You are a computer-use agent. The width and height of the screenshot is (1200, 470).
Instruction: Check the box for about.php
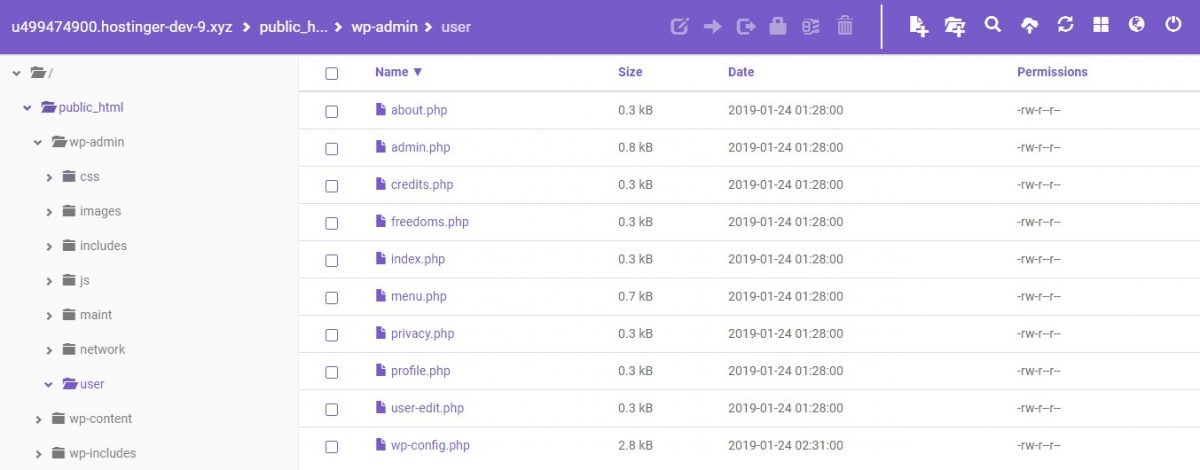point(332,111)
